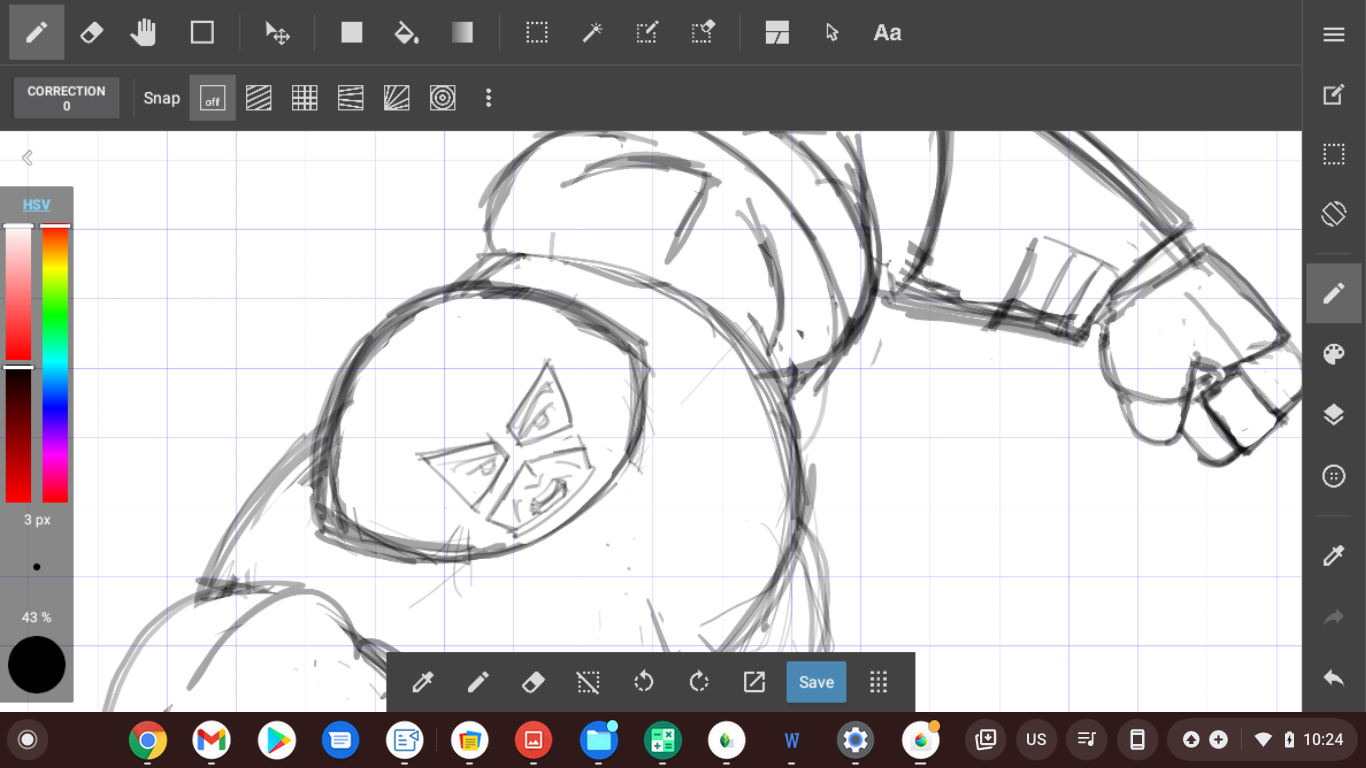Switch the US keyboard input method

click(x=1036, y=740)
